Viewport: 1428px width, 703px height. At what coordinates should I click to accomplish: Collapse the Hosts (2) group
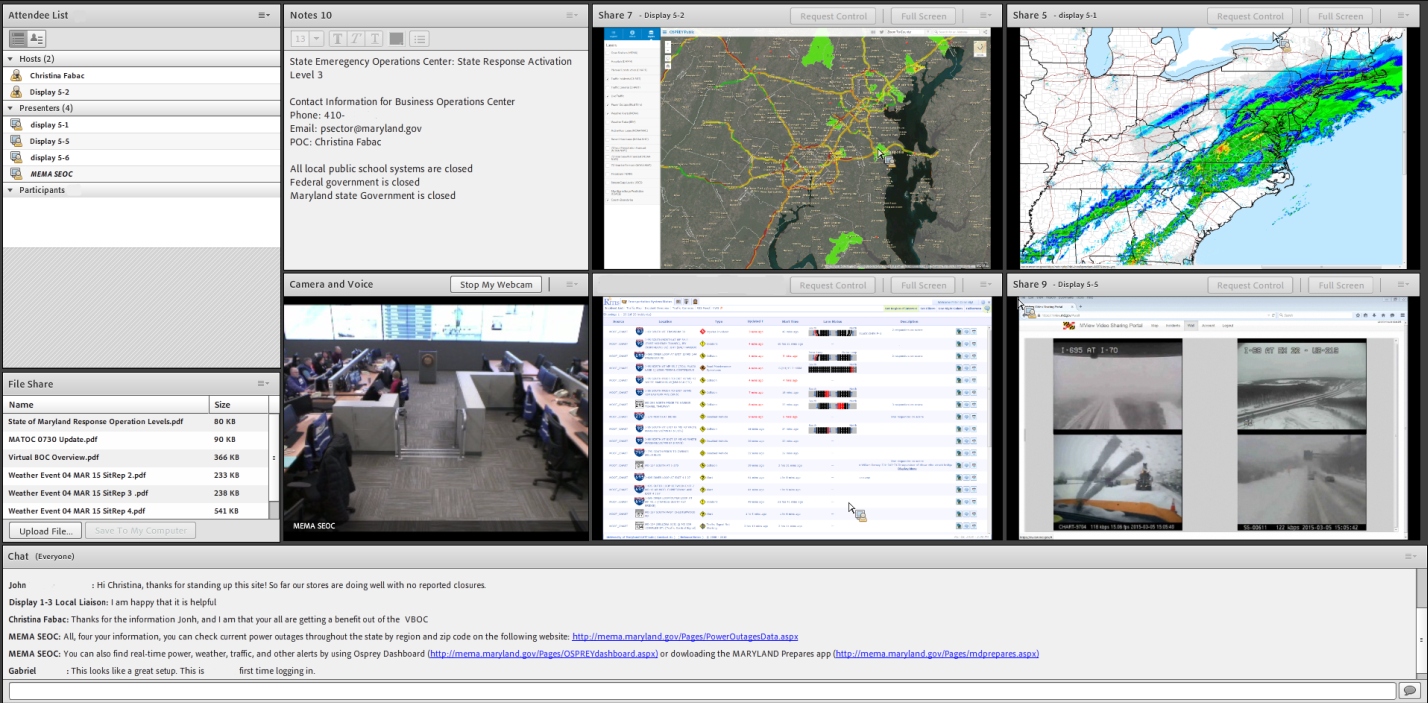tap(11, 59)
